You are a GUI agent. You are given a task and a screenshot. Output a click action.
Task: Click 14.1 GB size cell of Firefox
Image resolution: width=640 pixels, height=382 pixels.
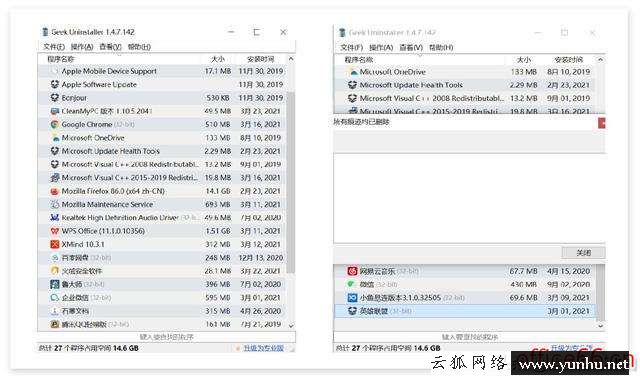pos(218,191)
